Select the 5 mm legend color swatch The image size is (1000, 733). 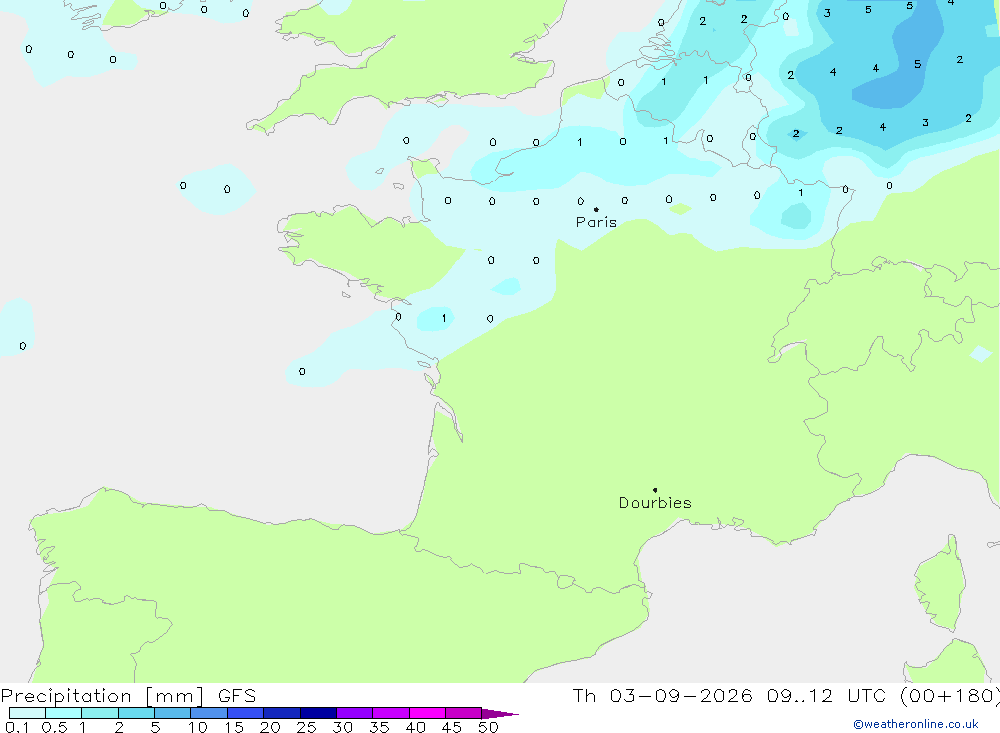[172, 713]
